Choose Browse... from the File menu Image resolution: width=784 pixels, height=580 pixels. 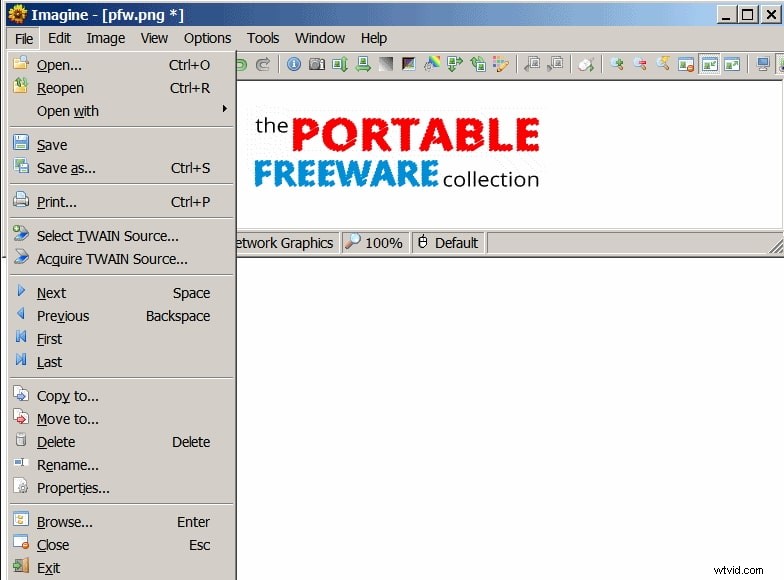tap(122, 522)
